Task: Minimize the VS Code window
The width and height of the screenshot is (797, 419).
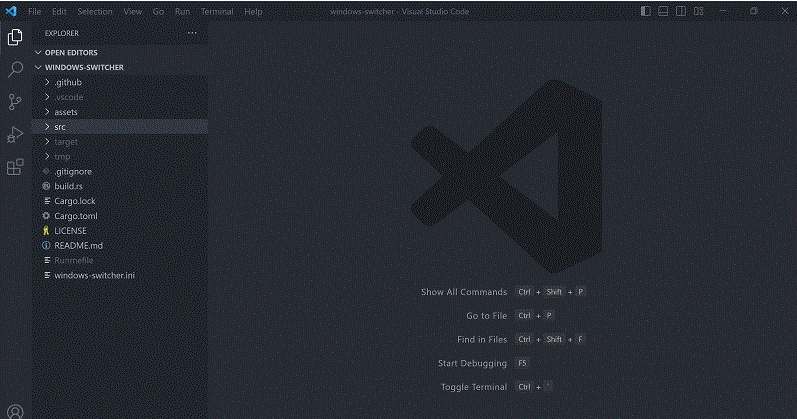Action: 723,11
